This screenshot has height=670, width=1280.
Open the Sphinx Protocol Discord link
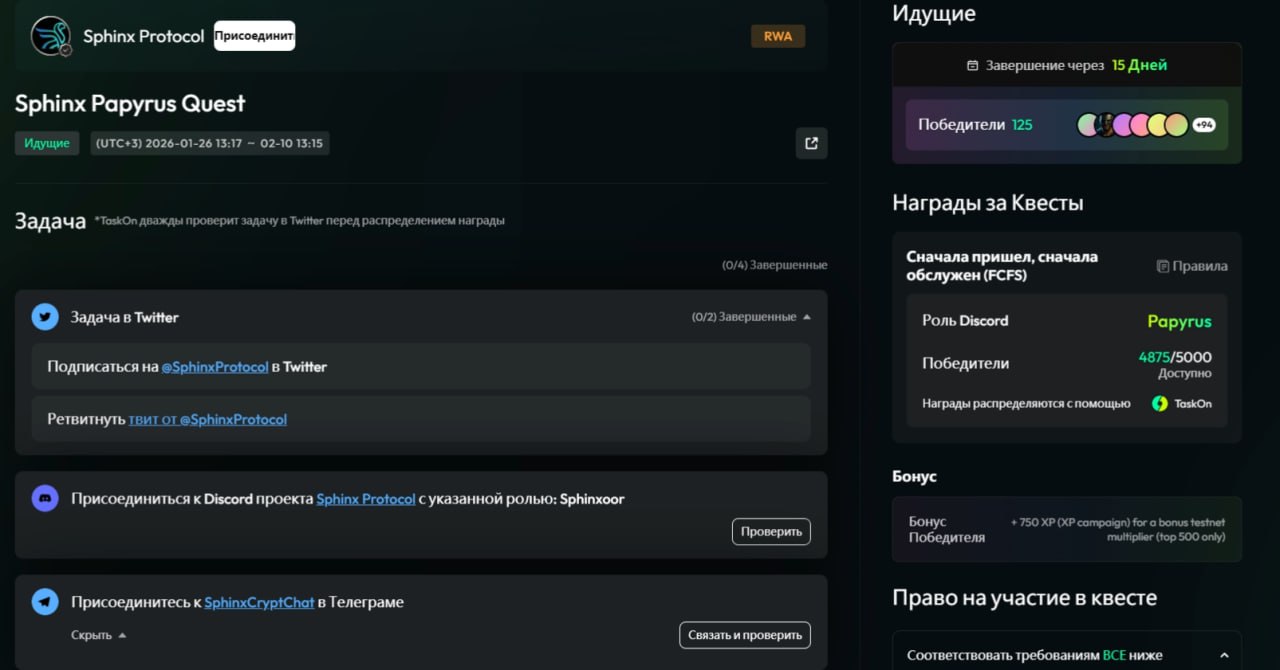pos(366,498)
